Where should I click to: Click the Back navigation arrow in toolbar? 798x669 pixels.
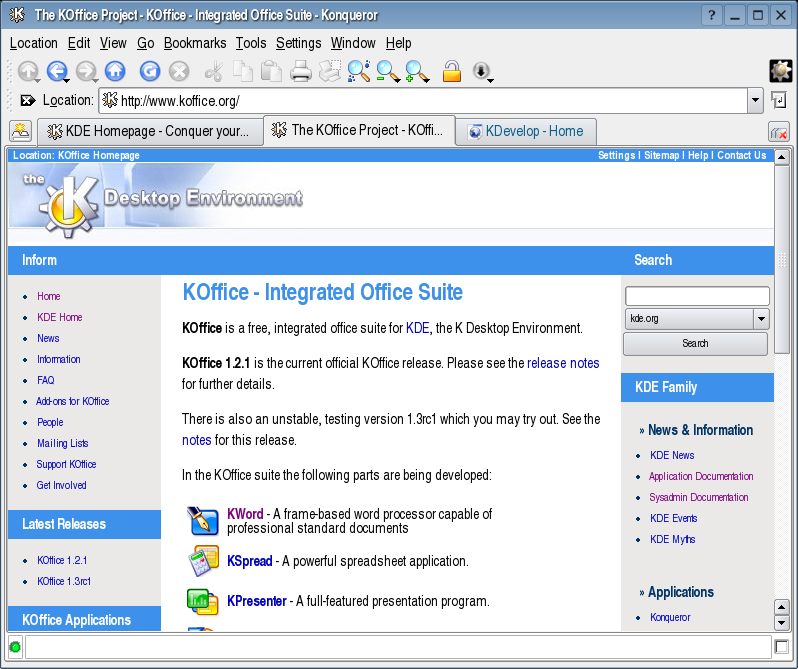[56, 71]
